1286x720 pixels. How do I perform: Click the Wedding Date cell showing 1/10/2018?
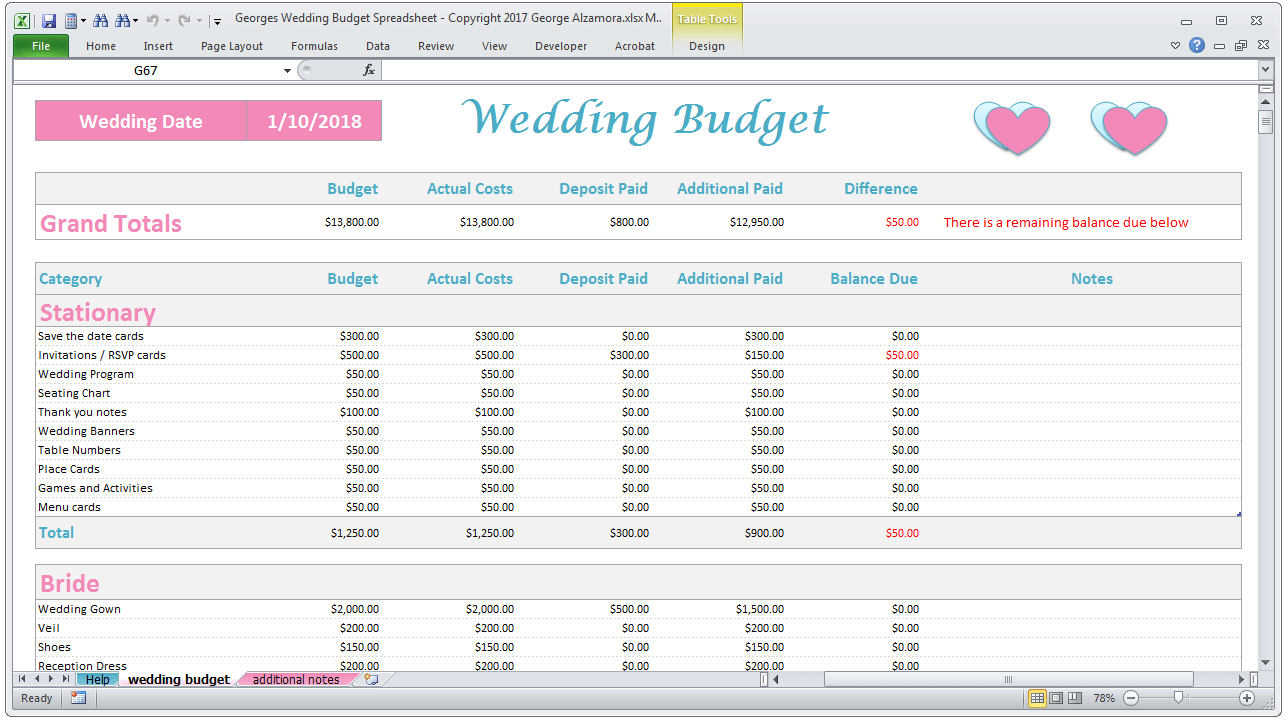[314, 121]
